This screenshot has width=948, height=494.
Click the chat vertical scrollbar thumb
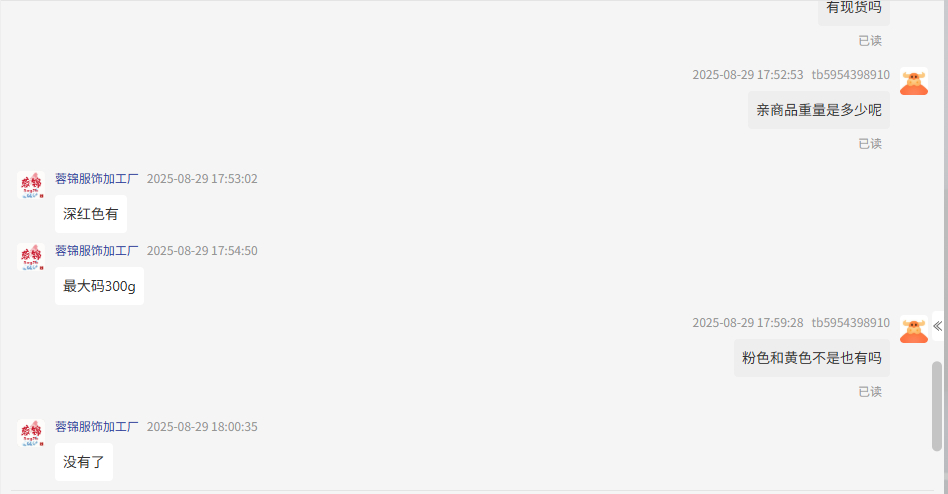coord(937,406)
